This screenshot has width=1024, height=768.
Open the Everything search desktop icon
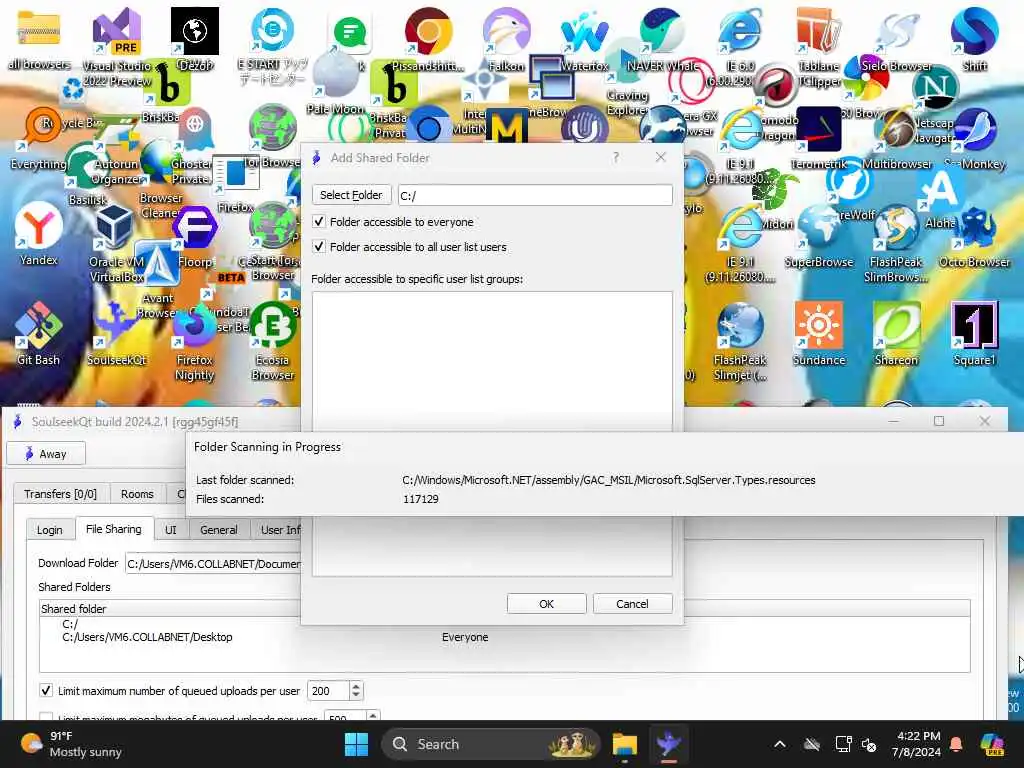coord(38,138)
